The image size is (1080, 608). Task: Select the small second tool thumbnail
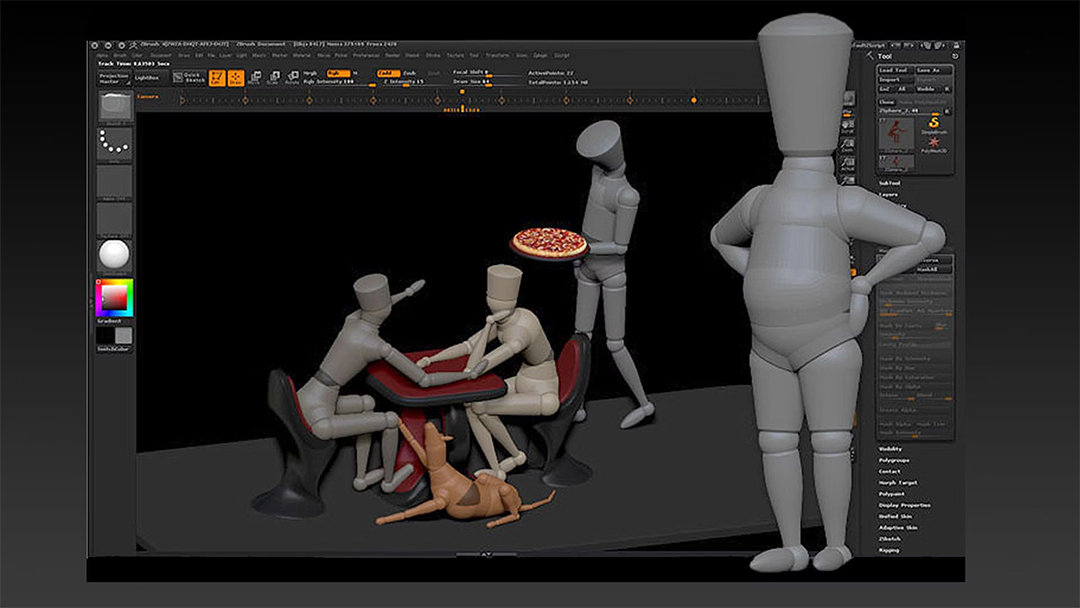tap(896, 163)
